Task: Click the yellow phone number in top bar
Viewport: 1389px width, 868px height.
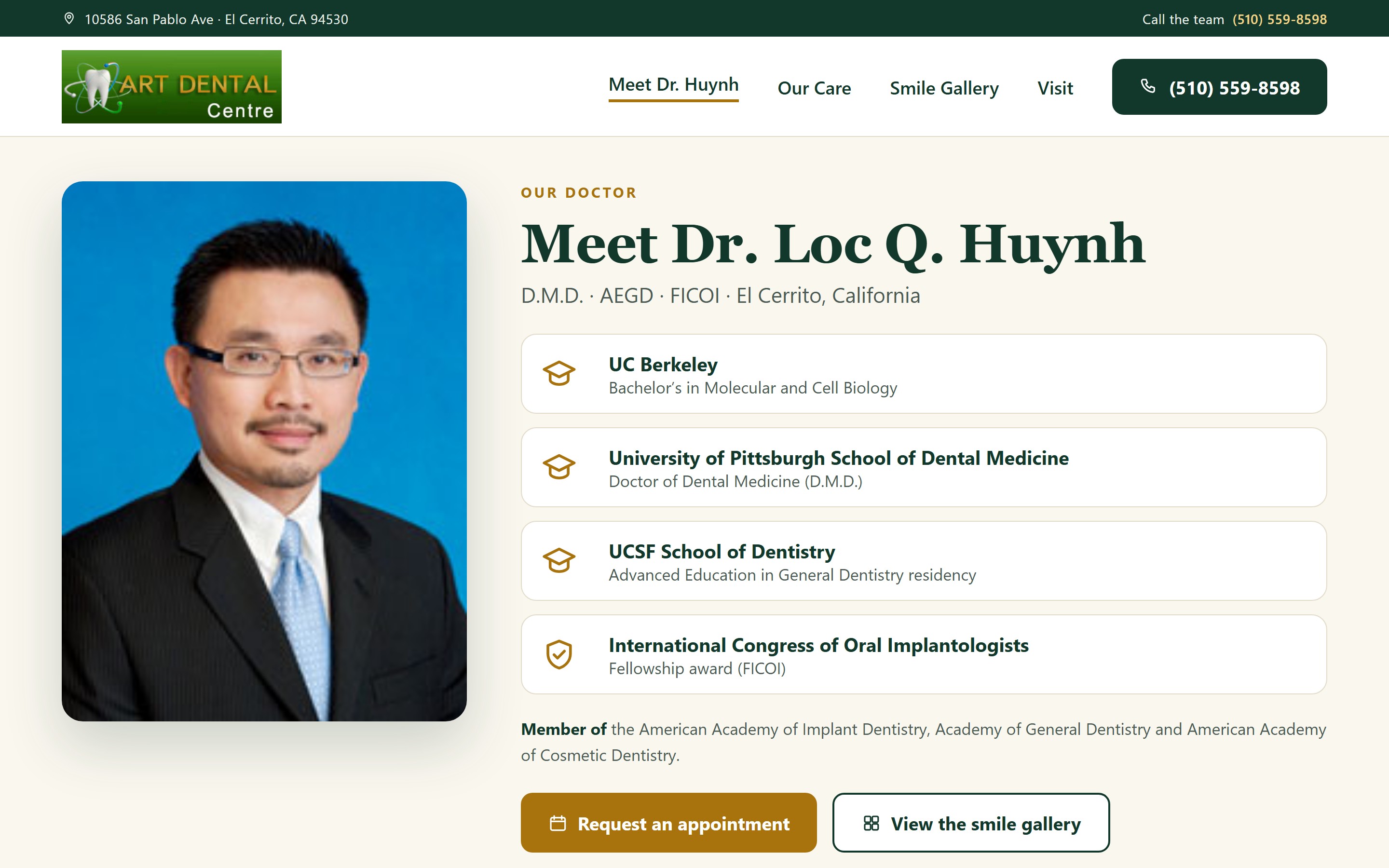Action: click(1280, 19)
